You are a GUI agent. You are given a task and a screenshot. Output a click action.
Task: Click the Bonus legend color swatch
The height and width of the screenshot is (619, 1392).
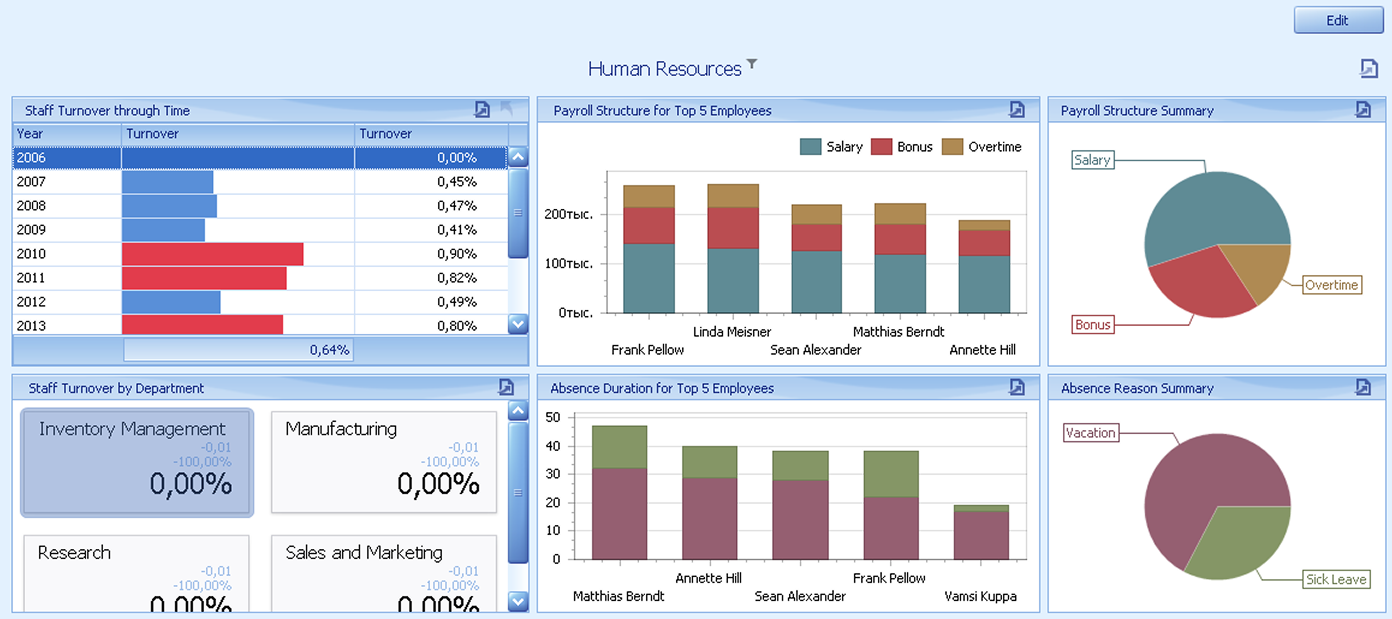pos(881,147)
